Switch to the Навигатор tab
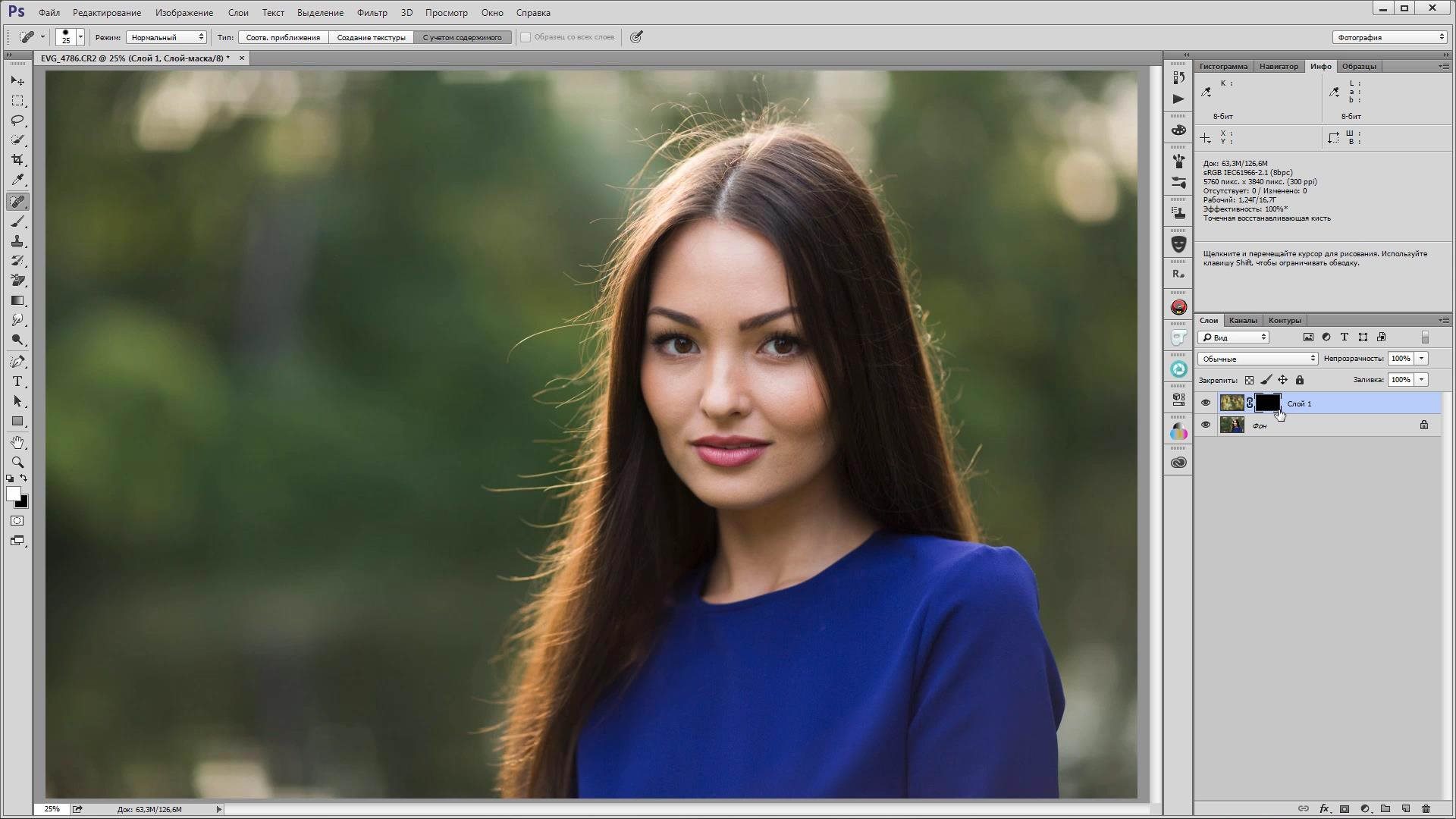Image resolution: width=1456 pixels, height=819 pixels. [1278, 65]
